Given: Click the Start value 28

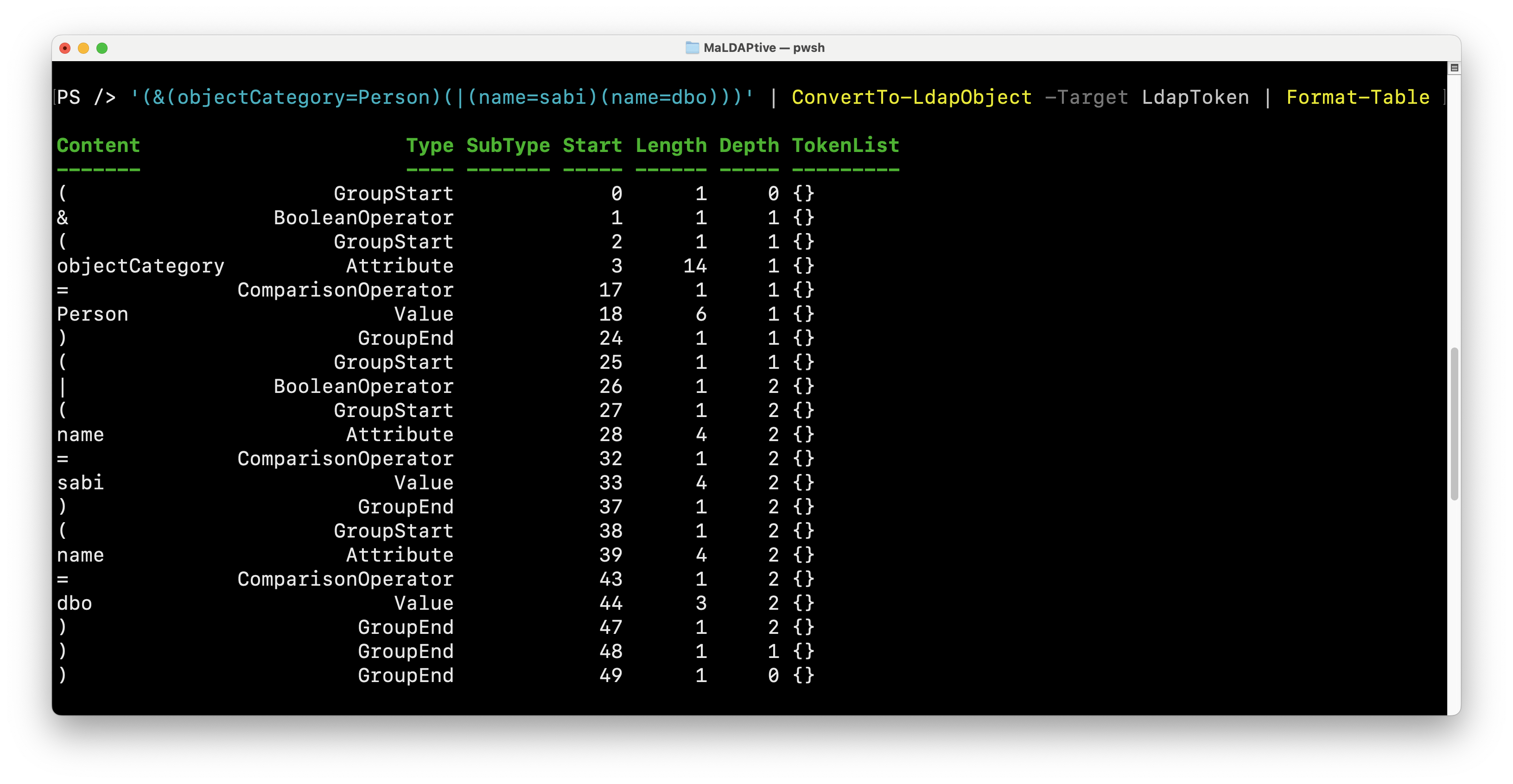Looking at the screenshot, I should tap(610, 435).
